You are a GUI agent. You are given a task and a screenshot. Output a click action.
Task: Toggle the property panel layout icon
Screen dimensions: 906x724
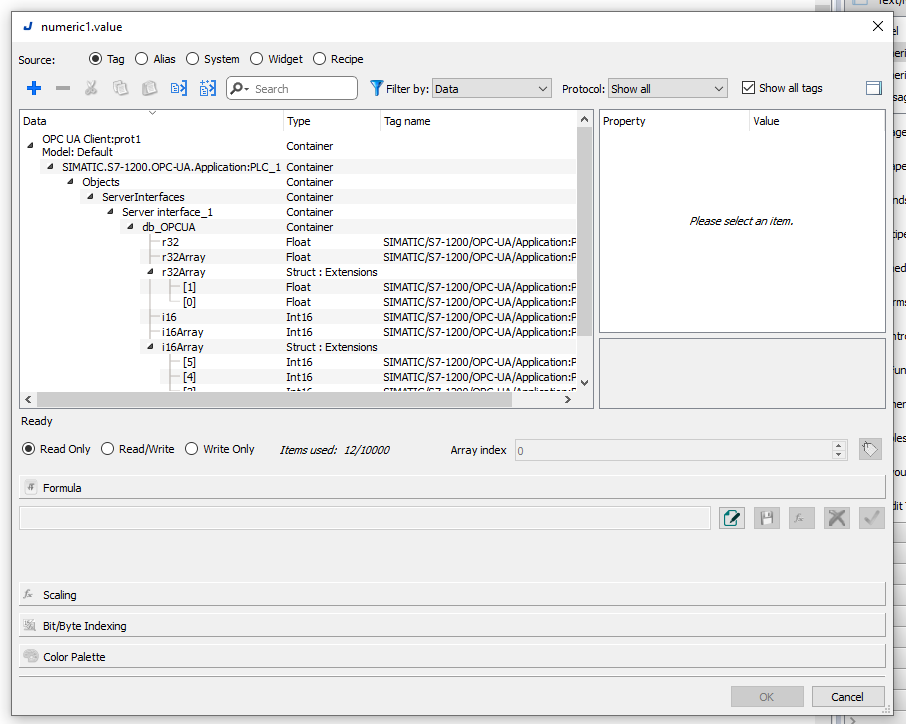pyautogui.click(x=874, y=88)
